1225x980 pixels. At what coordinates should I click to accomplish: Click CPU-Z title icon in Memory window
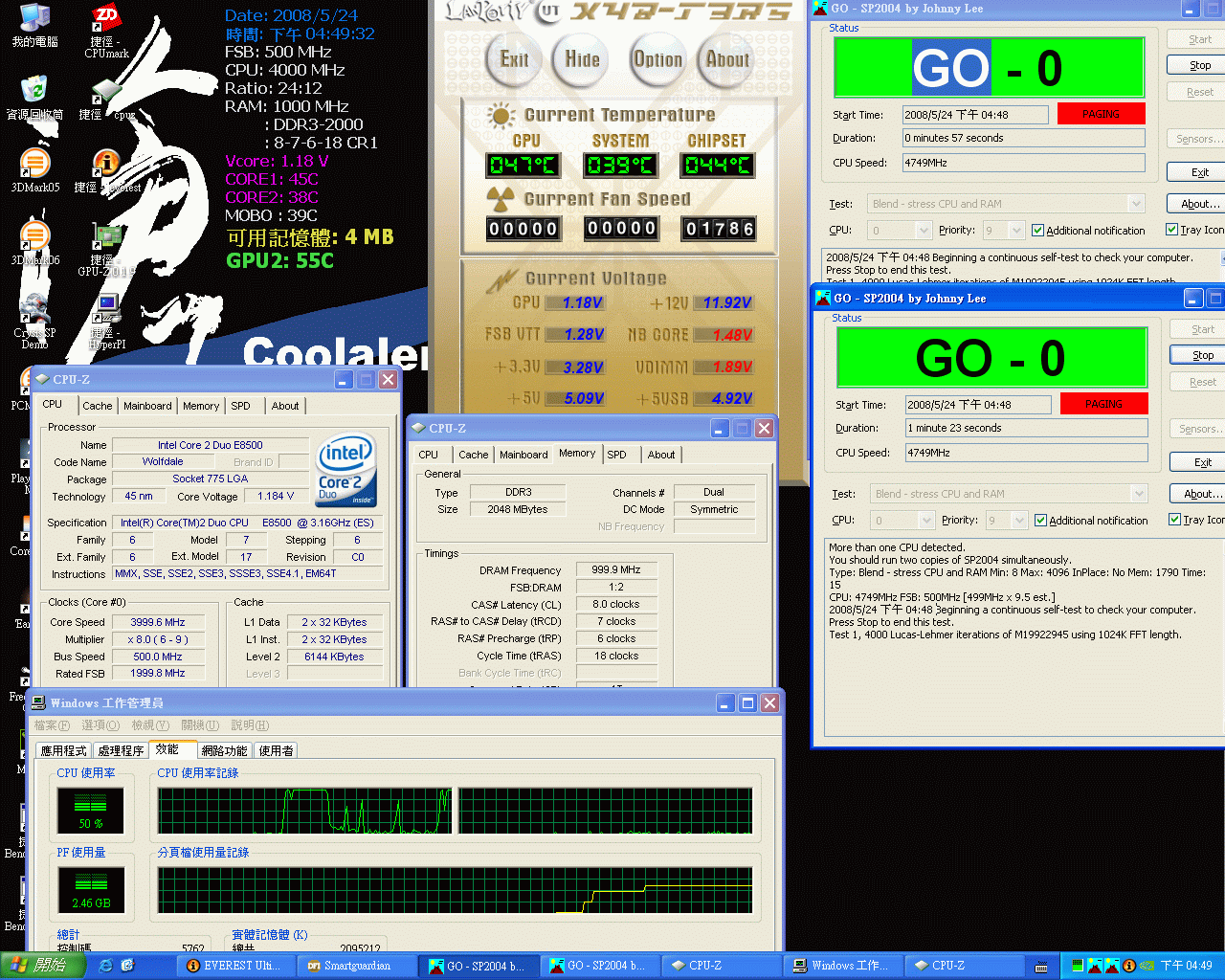pos(418,428)
